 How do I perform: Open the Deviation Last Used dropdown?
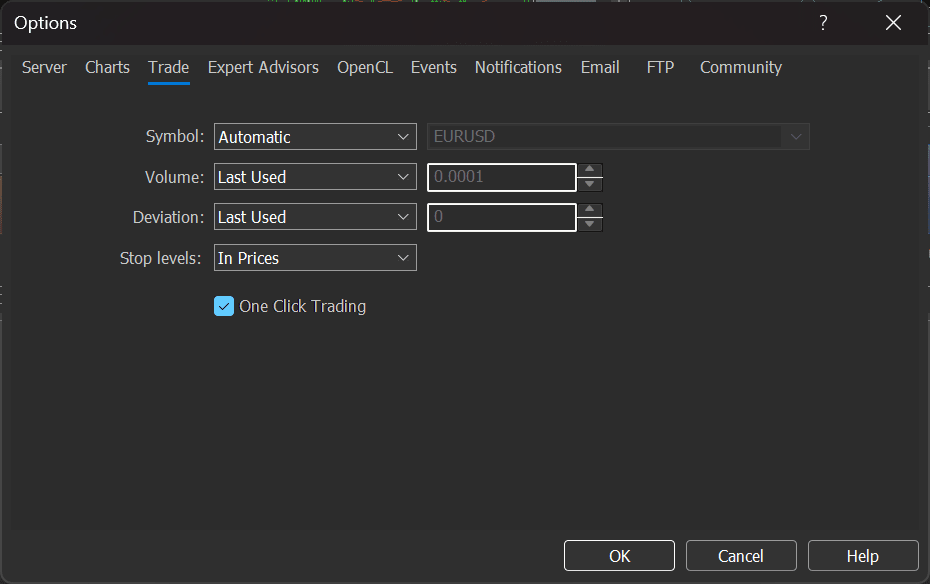coord(315,217)
